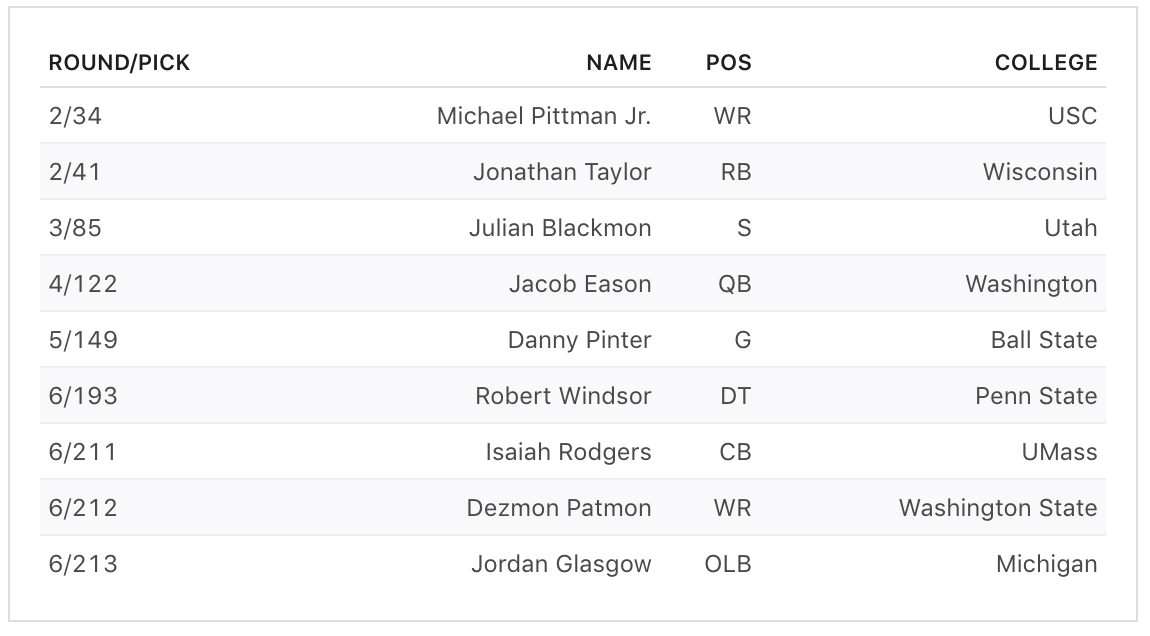Select the Robert Windsor name cell
Image resolution: width=1150 pixels, height=636 pixels.
pyautogui.click(x=563, y=396)
